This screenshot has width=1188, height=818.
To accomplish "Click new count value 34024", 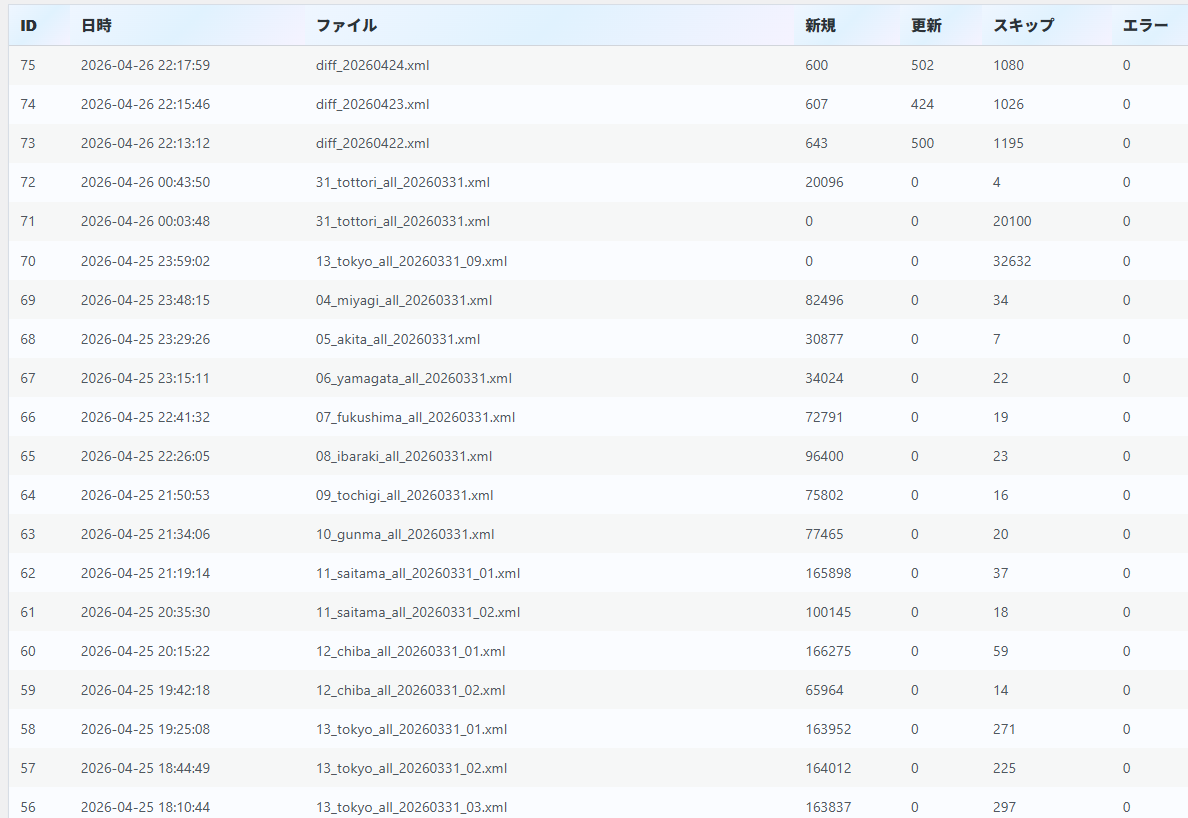I will point(824,378).
